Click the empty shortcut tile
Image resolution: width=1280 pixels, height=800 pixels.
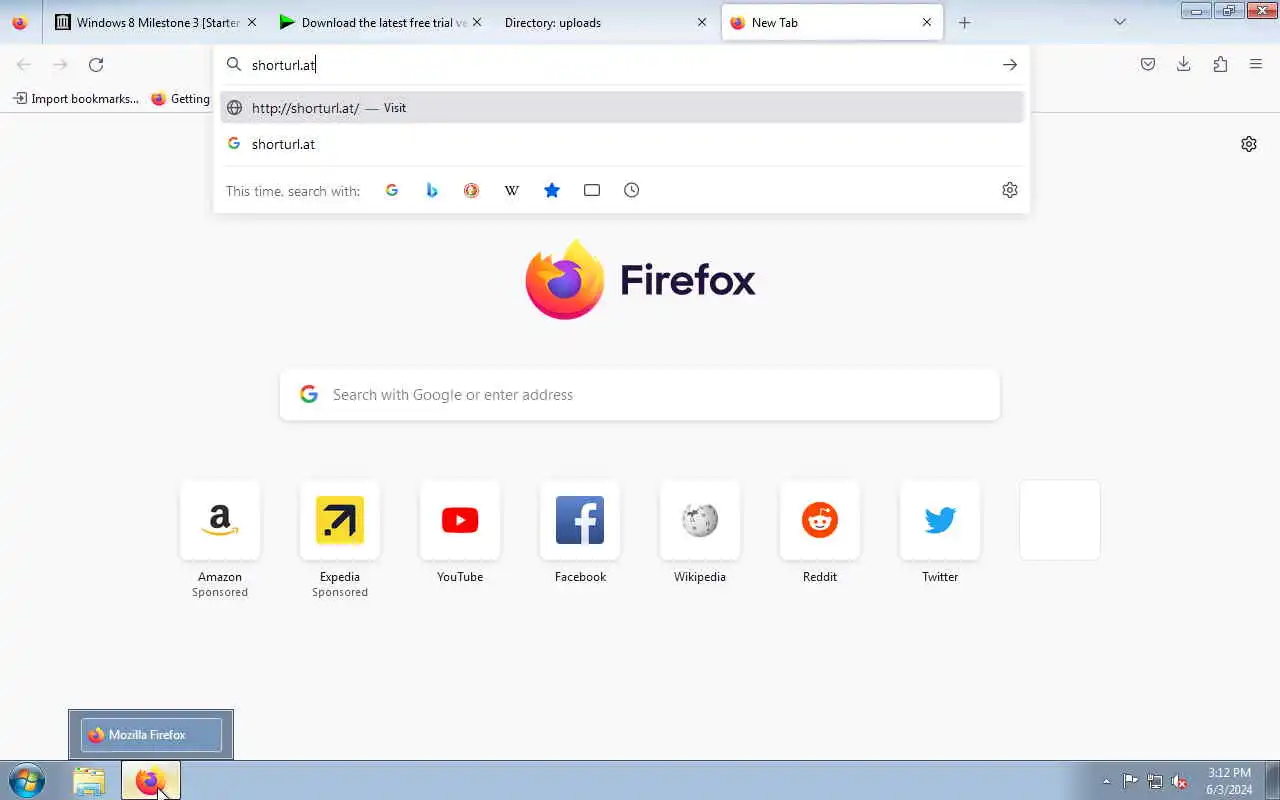coord(1060,520)
